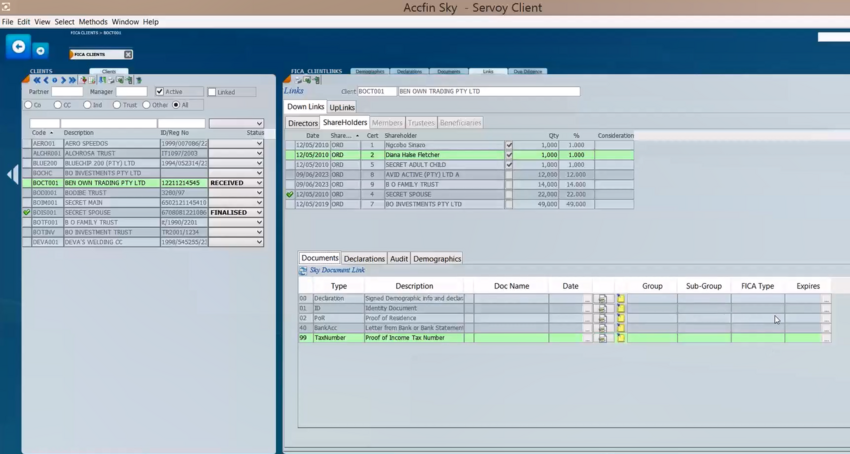
Task: Open the status filter dropdown above Status column
Action: (x=259, y=124)
